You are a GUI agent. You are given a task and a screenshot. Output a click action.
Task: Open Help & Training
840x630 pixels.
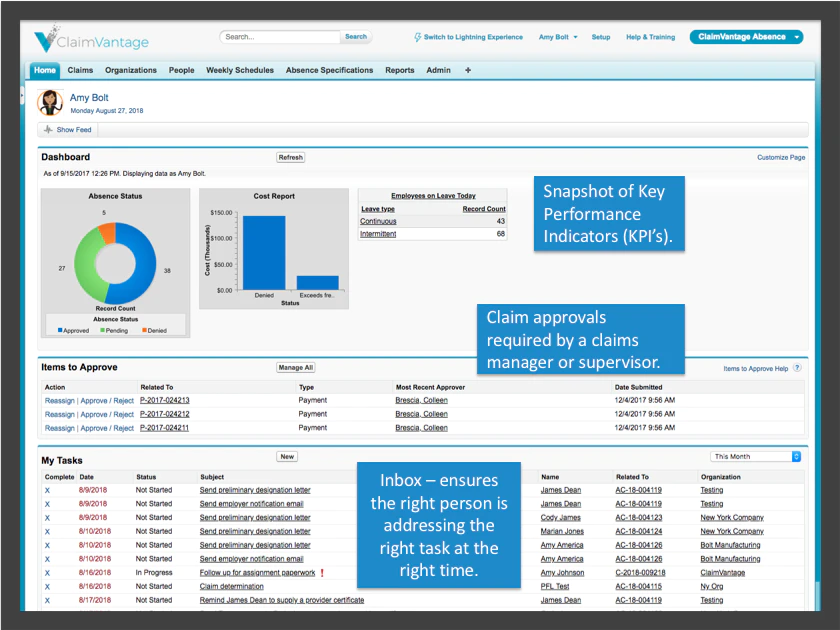(x=650, y=37)
